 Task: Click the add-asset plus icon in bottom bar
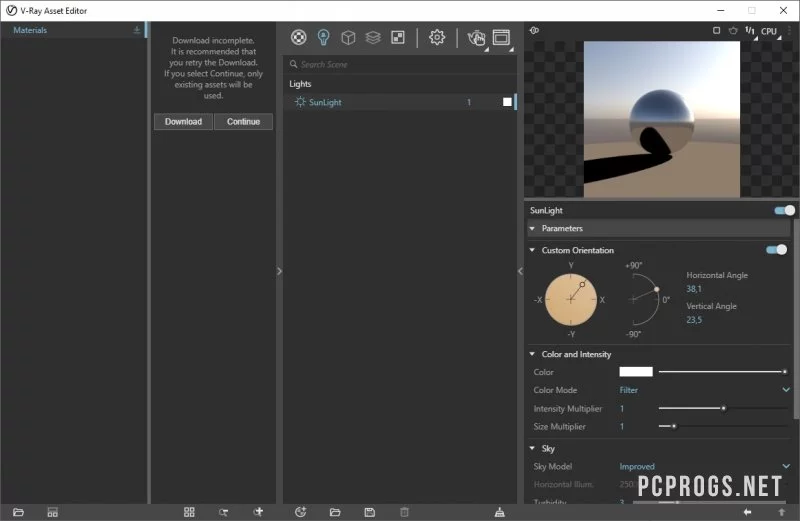point(258,512)
